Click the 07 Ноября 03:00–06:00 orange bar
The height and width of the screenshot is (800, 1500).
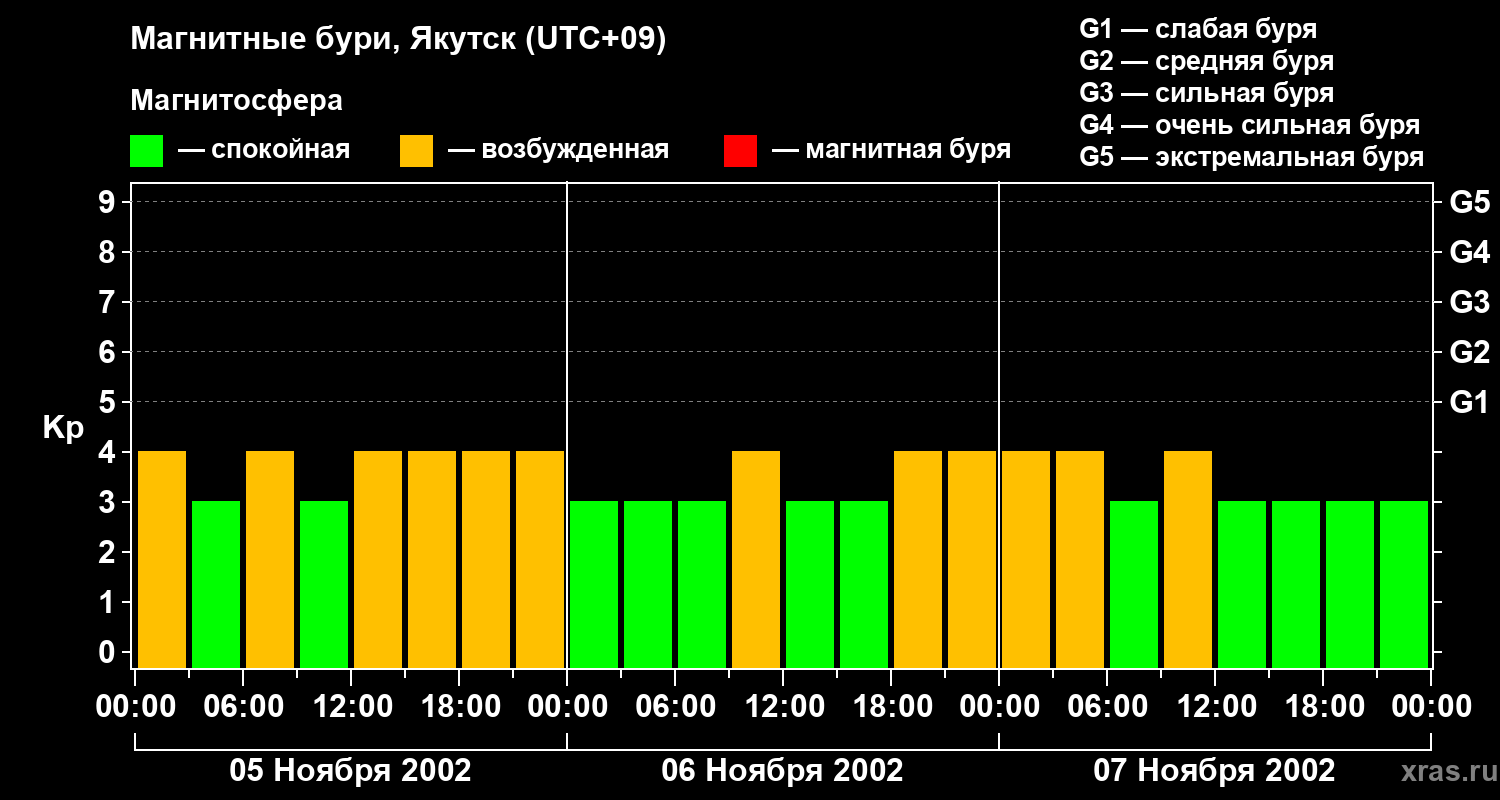pos(1080,559)
